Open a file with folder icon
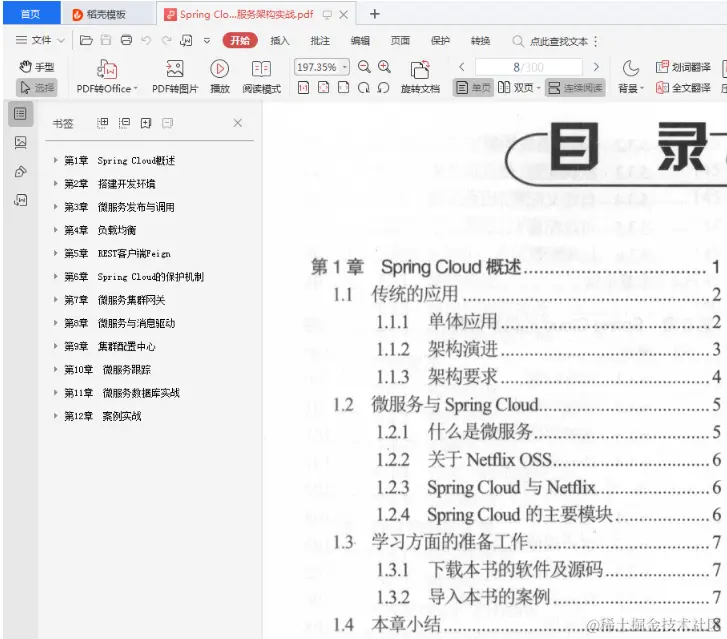The height and width of the screenshot is (639, 727). pos(86,40)
